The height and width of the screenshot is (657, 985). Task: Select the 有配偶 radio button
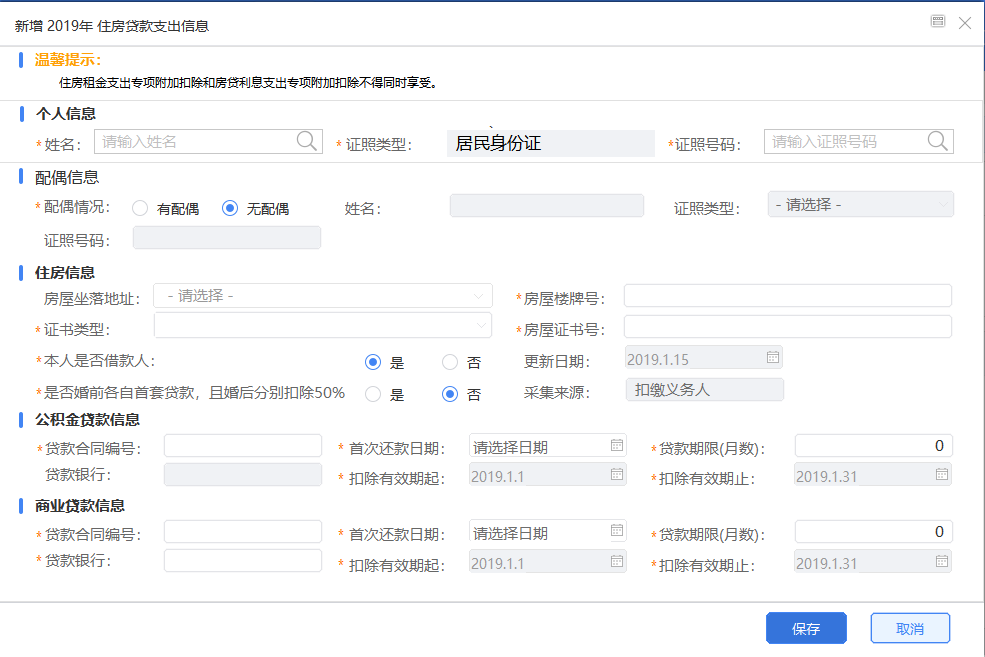(140, 208)
